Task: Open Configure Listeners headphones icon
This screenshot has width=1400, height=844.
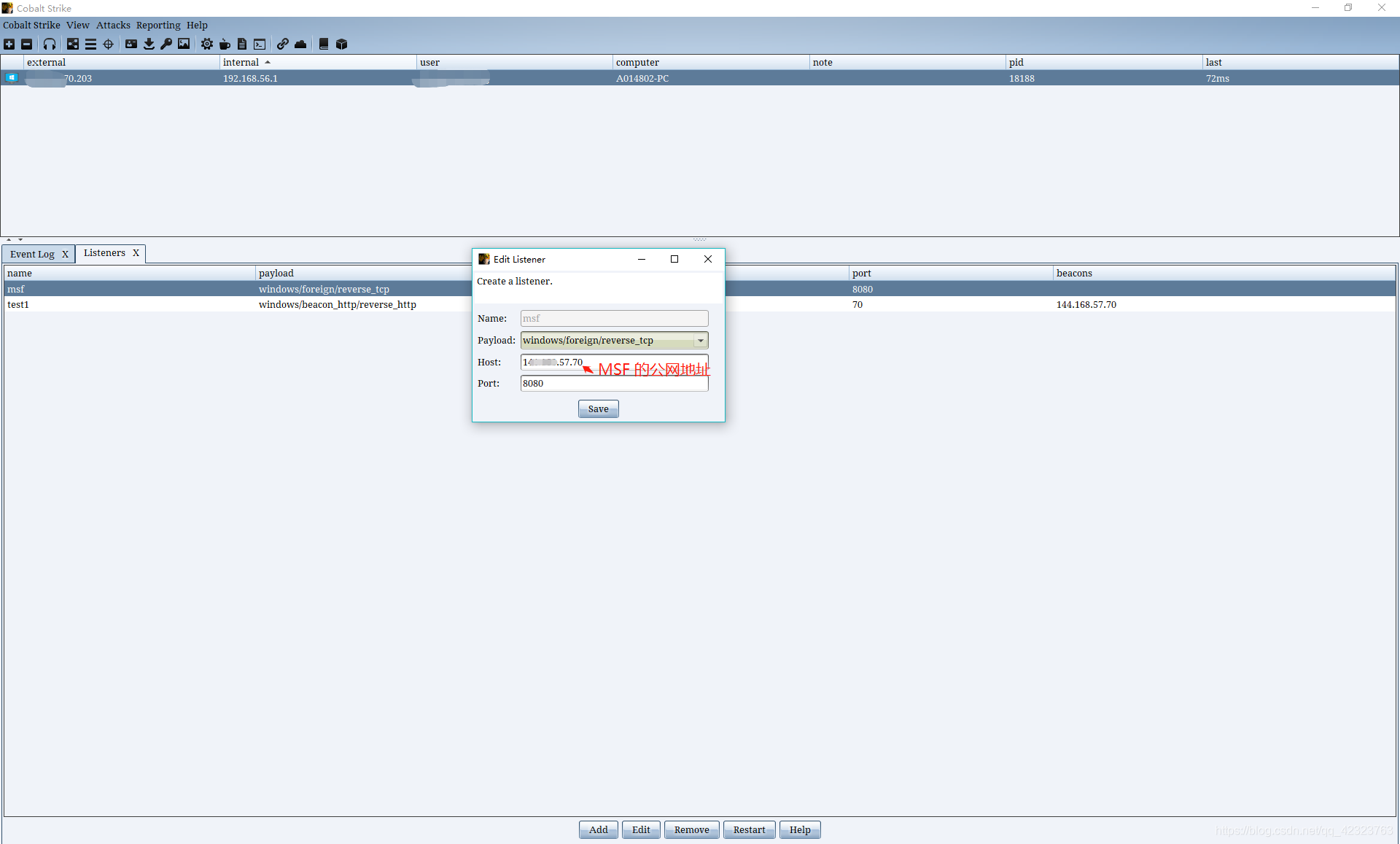Action: coord(50,44)
